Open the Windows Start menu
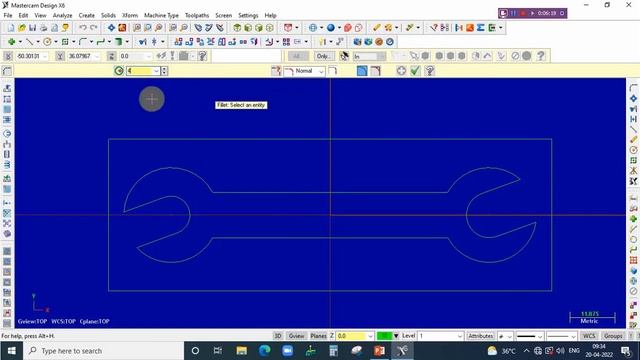Screen dimensions: 640x360 point(11,351)
